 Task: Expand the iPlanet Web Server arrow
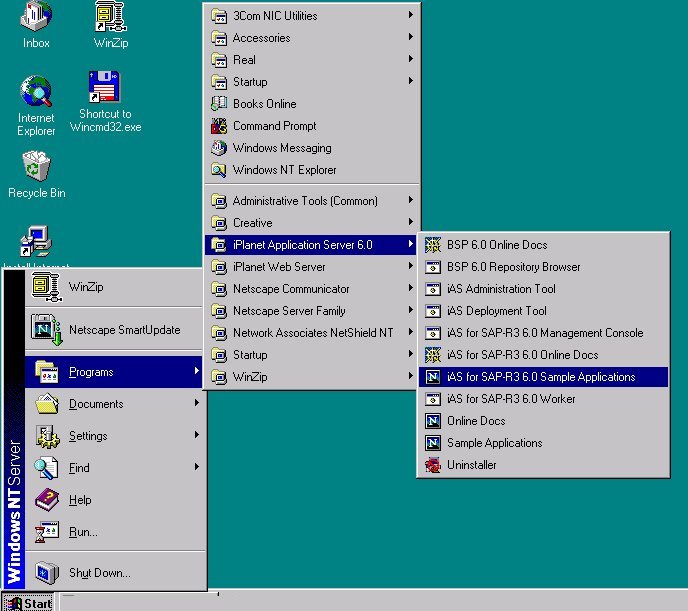(x=411, y=266)
